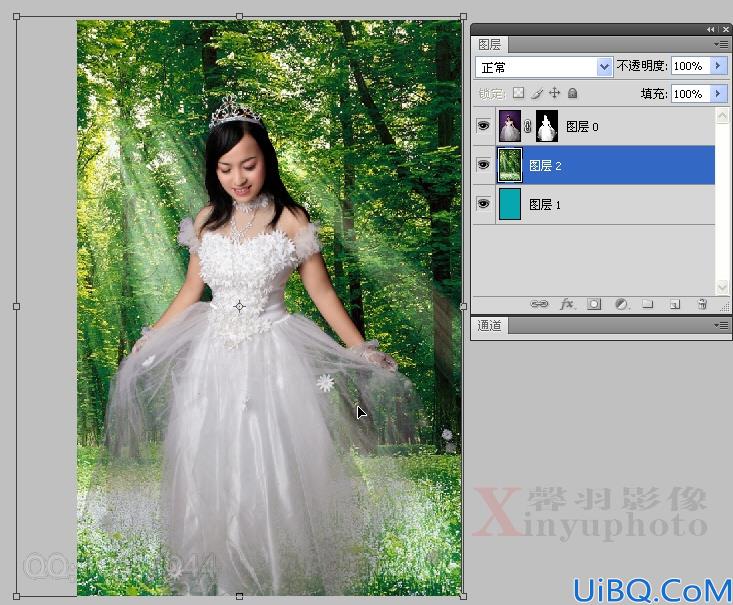Image resolution: width=733 pixels, height=605 pixels.
Task: Select the 图层 2 forest thumbnail
Action: coord(510,165)
